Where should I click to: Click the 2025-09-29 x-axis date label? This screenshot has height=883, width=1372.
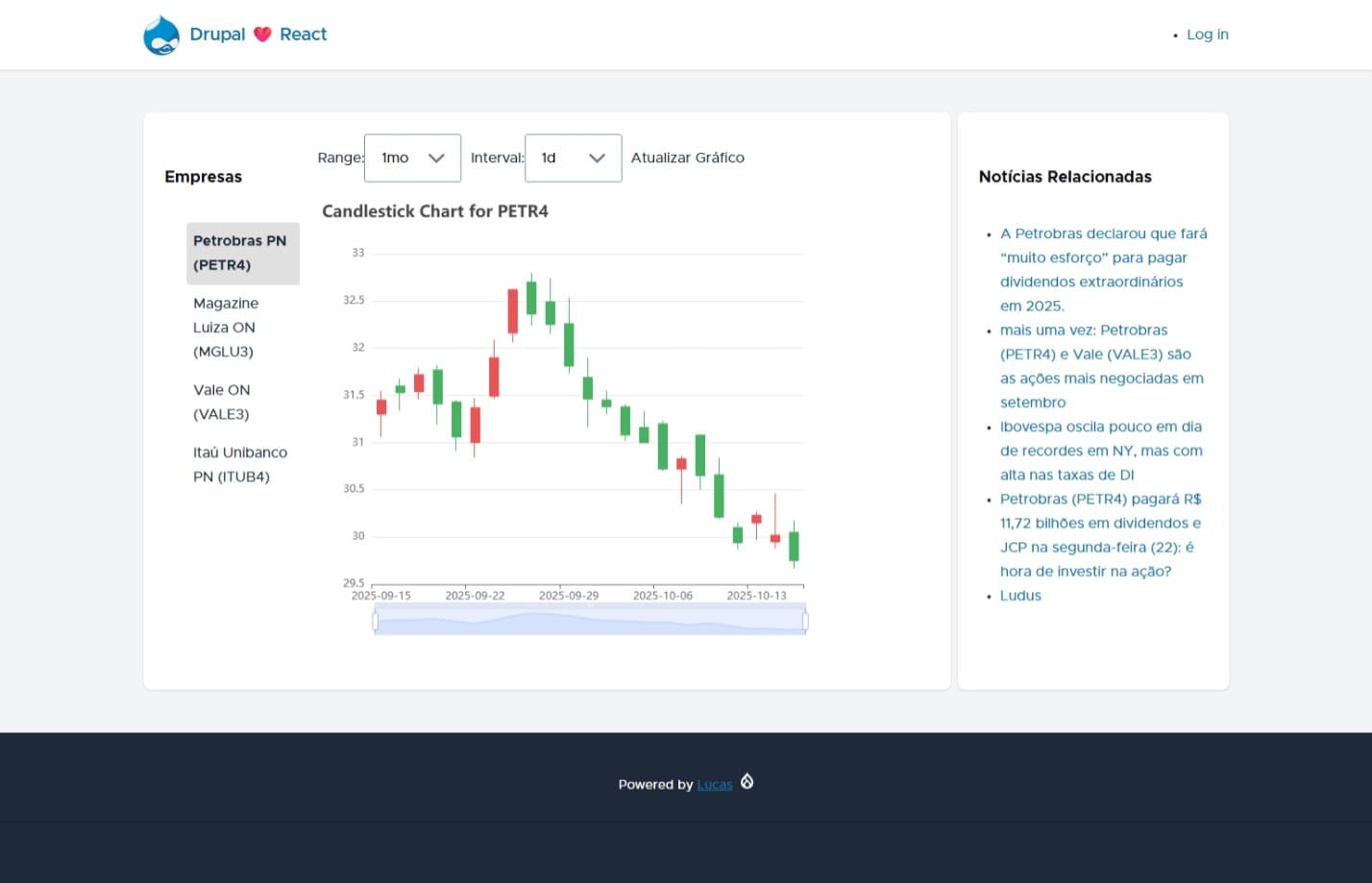point(569,596)
